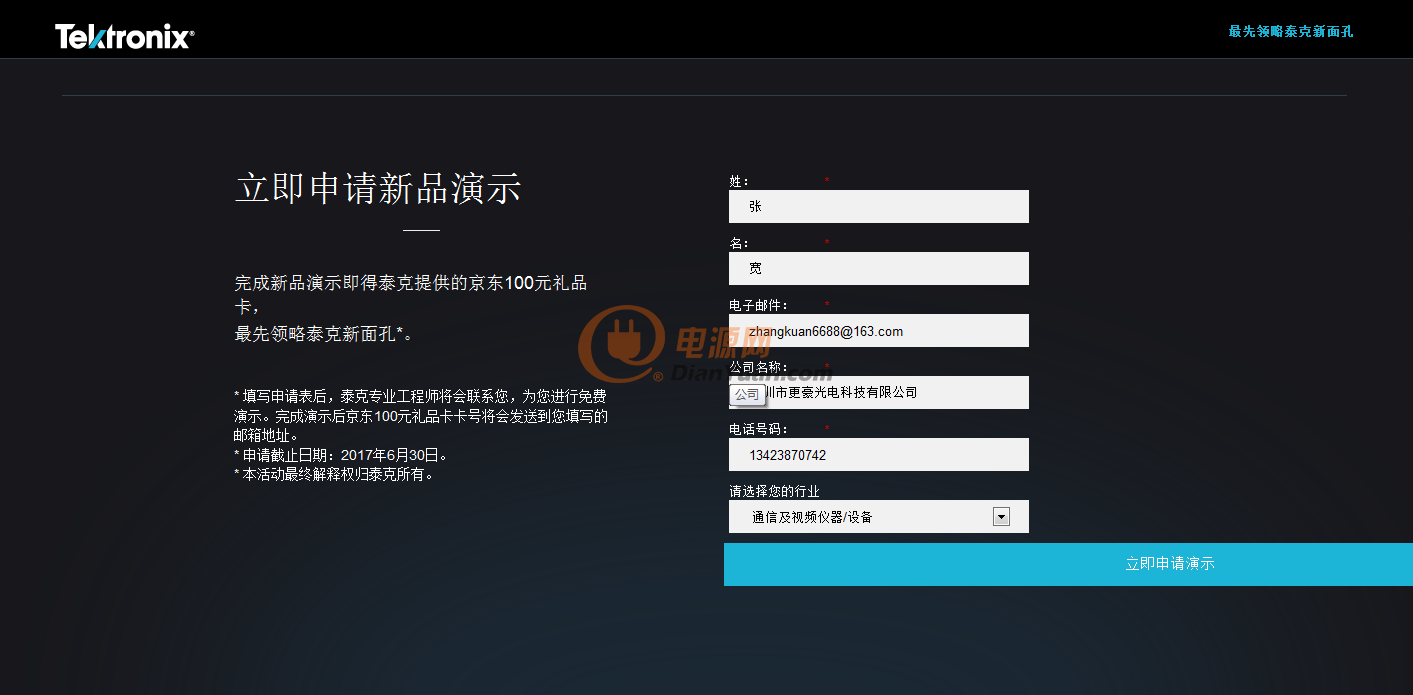
Task: Click the 本活动最终解释权归泰克所有 note
Action: tap(334, 474)
